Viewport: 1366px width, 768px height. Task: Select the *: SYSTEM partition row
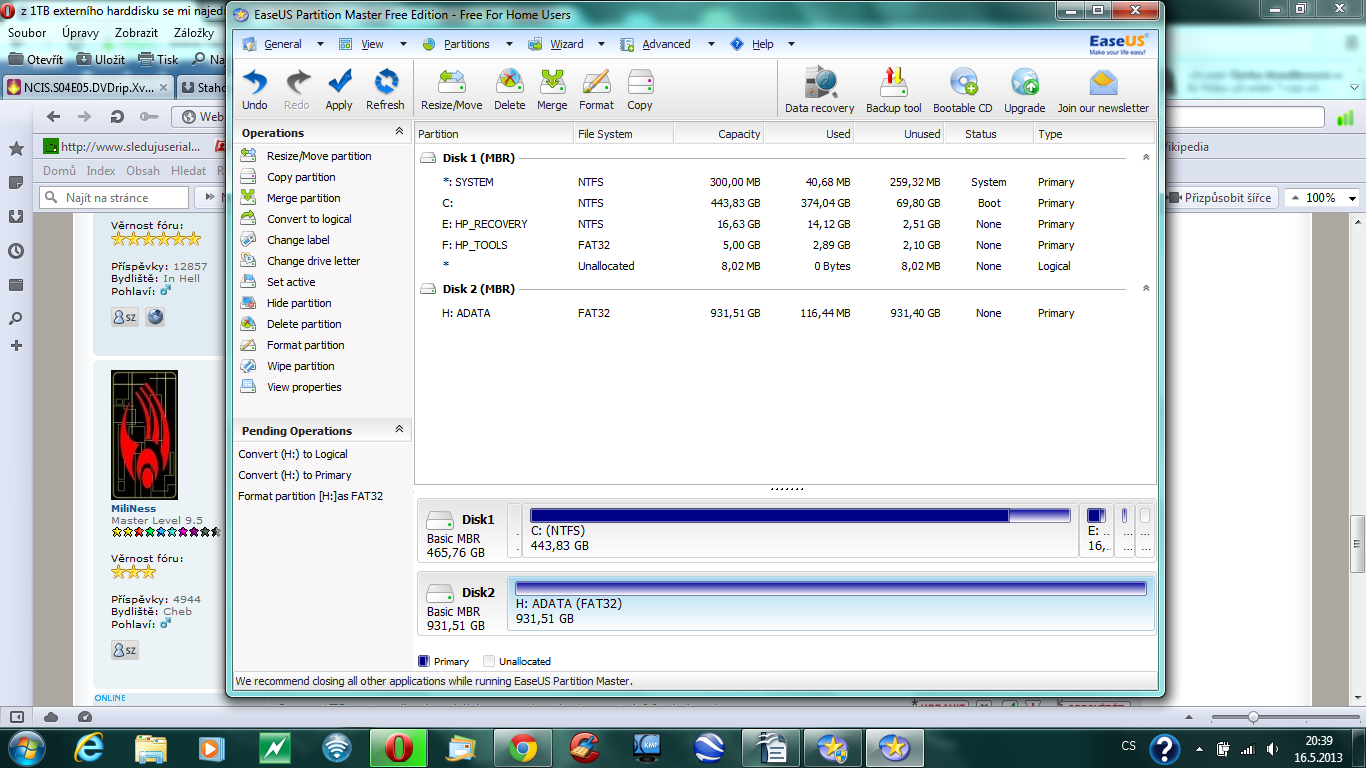click(785, 182)
